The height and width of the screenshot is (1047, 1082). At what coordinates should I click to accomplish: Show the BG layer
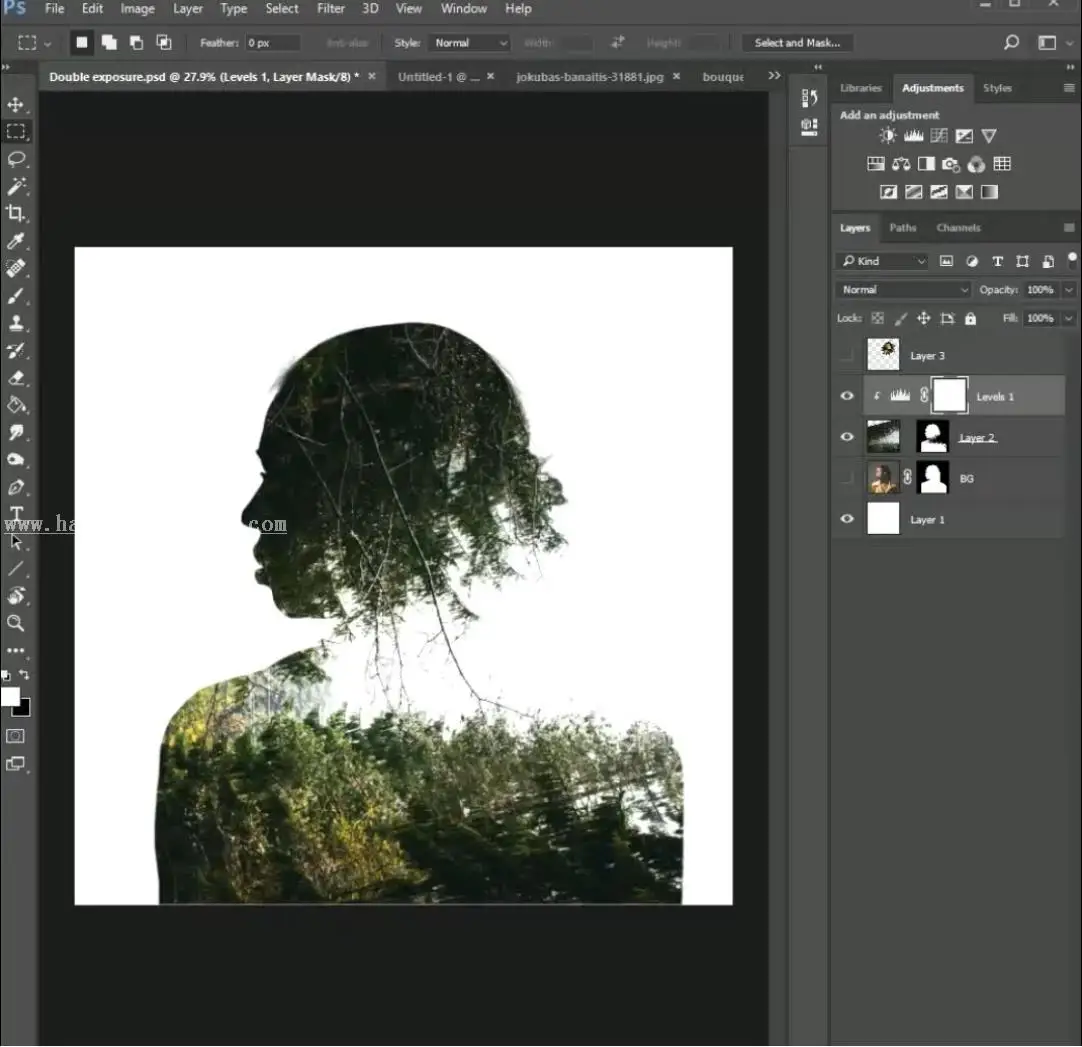(847, 478)
